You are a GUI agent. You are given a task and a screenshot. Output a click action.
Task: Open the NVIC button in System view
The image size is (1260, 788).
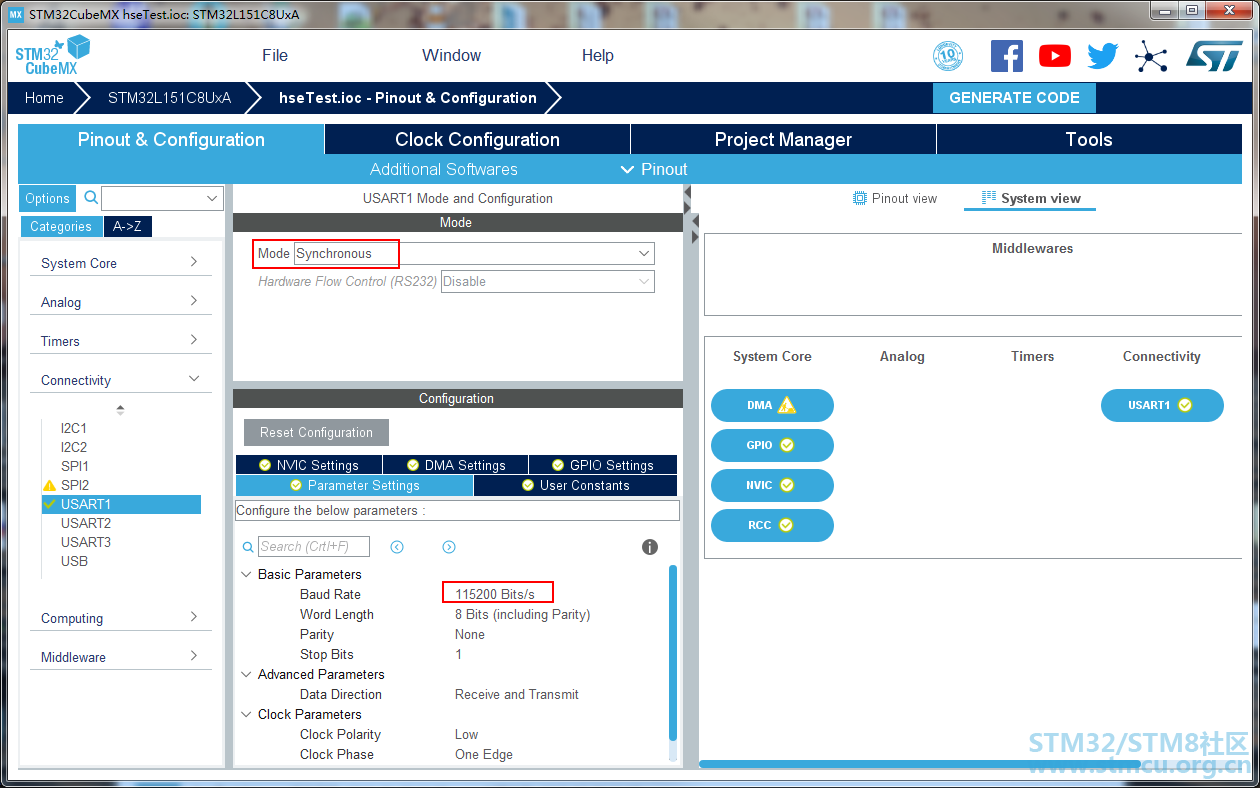coord(772,485)
